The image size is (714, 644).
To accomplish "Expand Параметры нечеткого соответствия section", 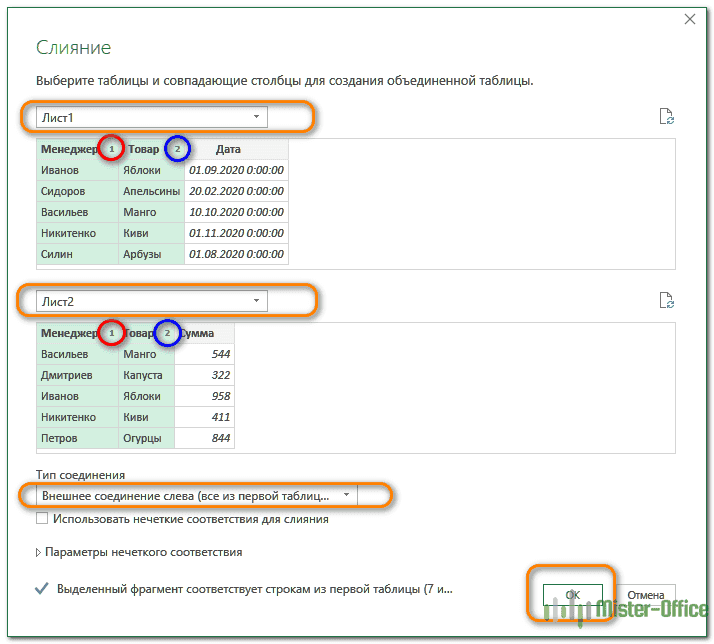I will (x=40, y=552).
